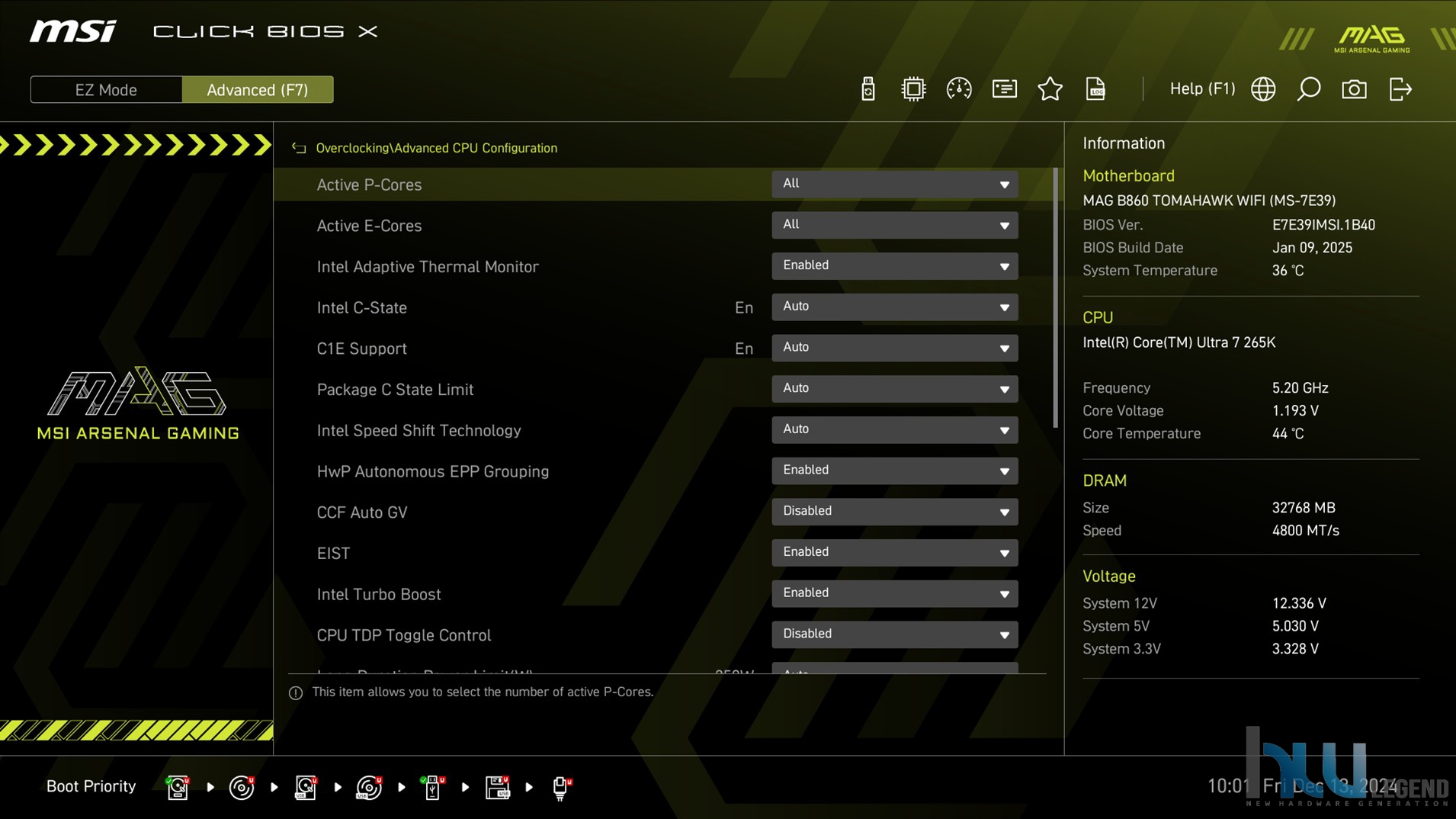Viewport: 1456px width, 819px height.
Task: Click the Overclocking\Advanced CPU Configuration breadcrumb
Action: click(436, 148)
